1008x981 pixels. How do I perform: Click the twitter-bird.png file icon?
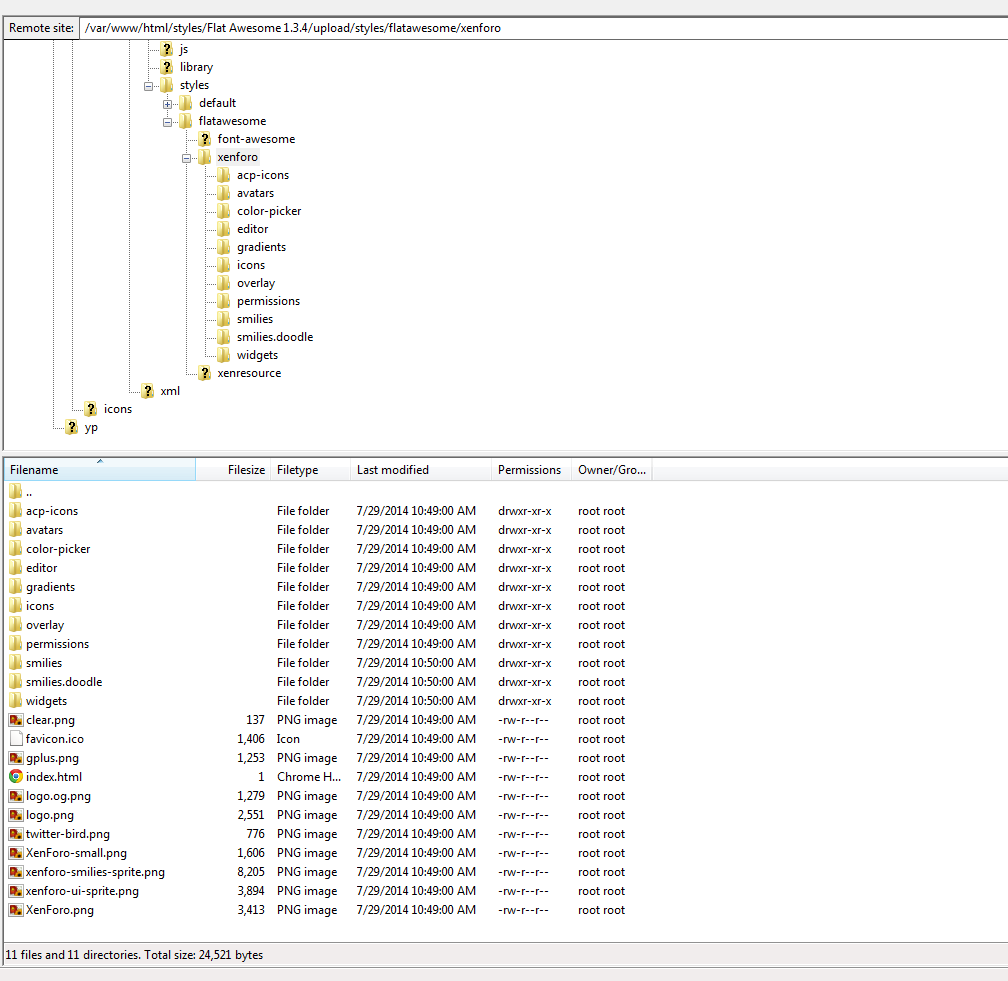pos(15,834)
